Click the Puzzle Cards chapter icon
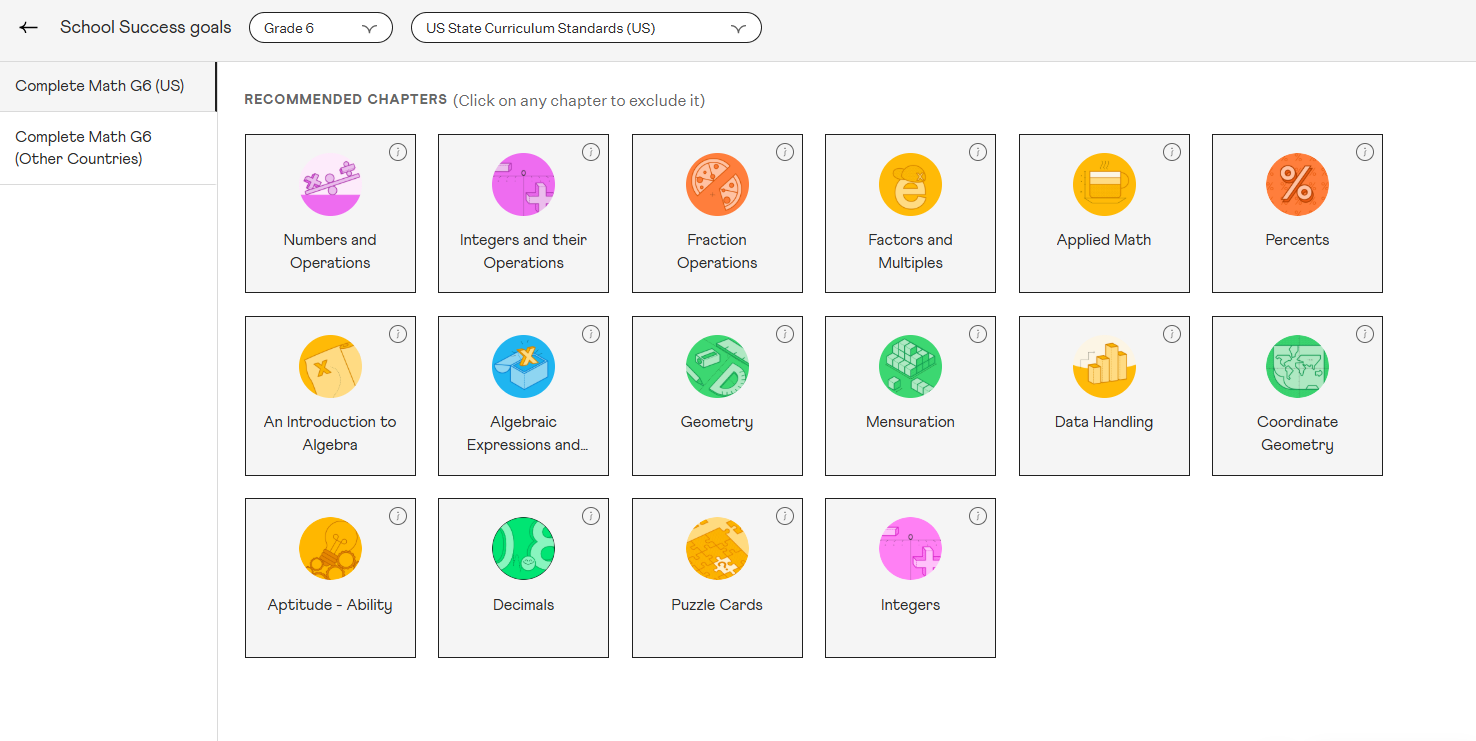The width and height of the screenshot is (1476, 741). [717, 548]
